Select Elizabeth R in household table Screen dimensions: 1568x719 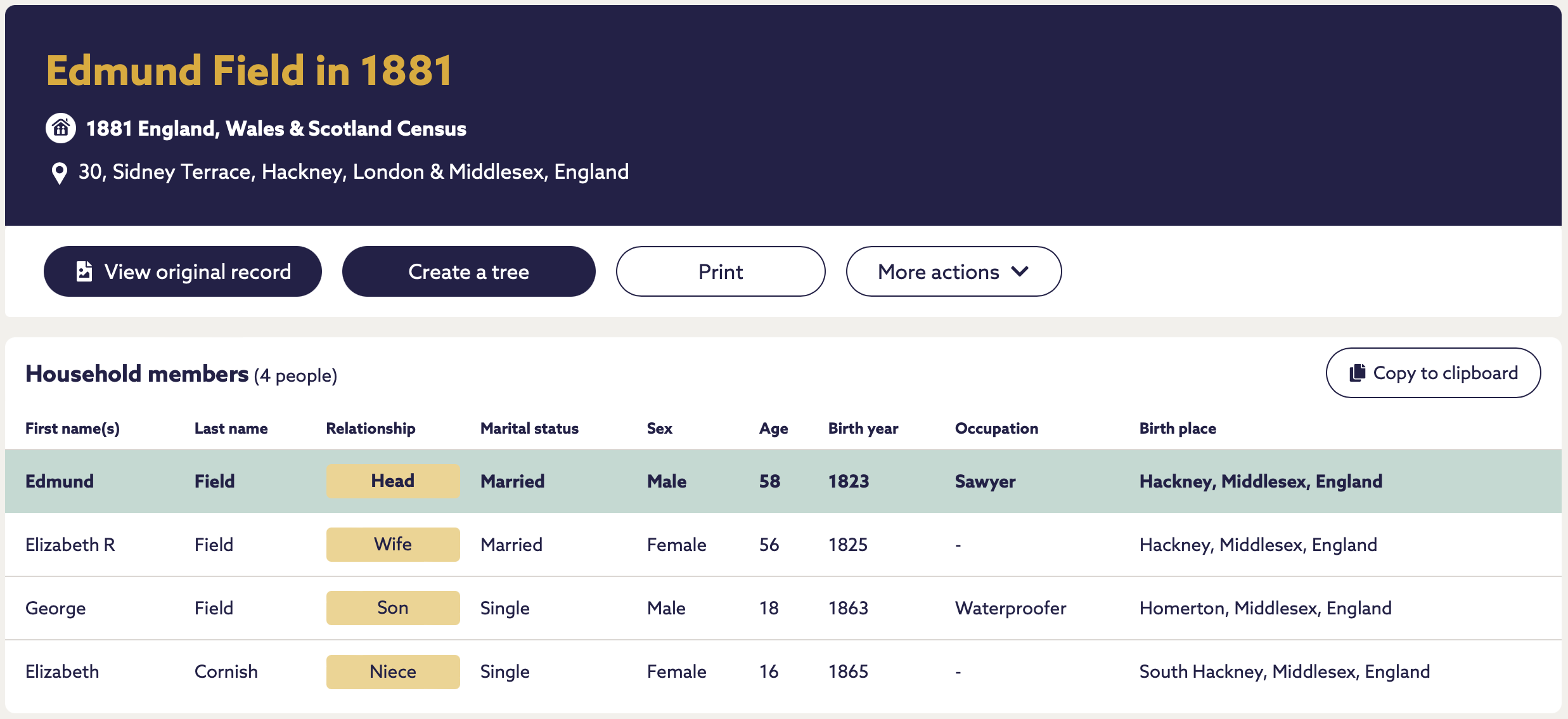pyautogui.click(x=70, y=545)
